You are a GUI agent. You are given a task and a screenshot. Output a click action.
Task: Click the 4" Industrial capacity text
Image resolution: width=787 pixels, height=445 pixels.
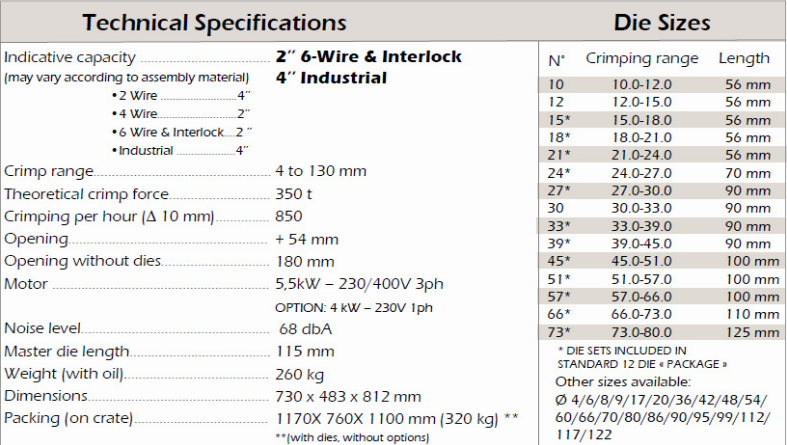click(330, 78)
